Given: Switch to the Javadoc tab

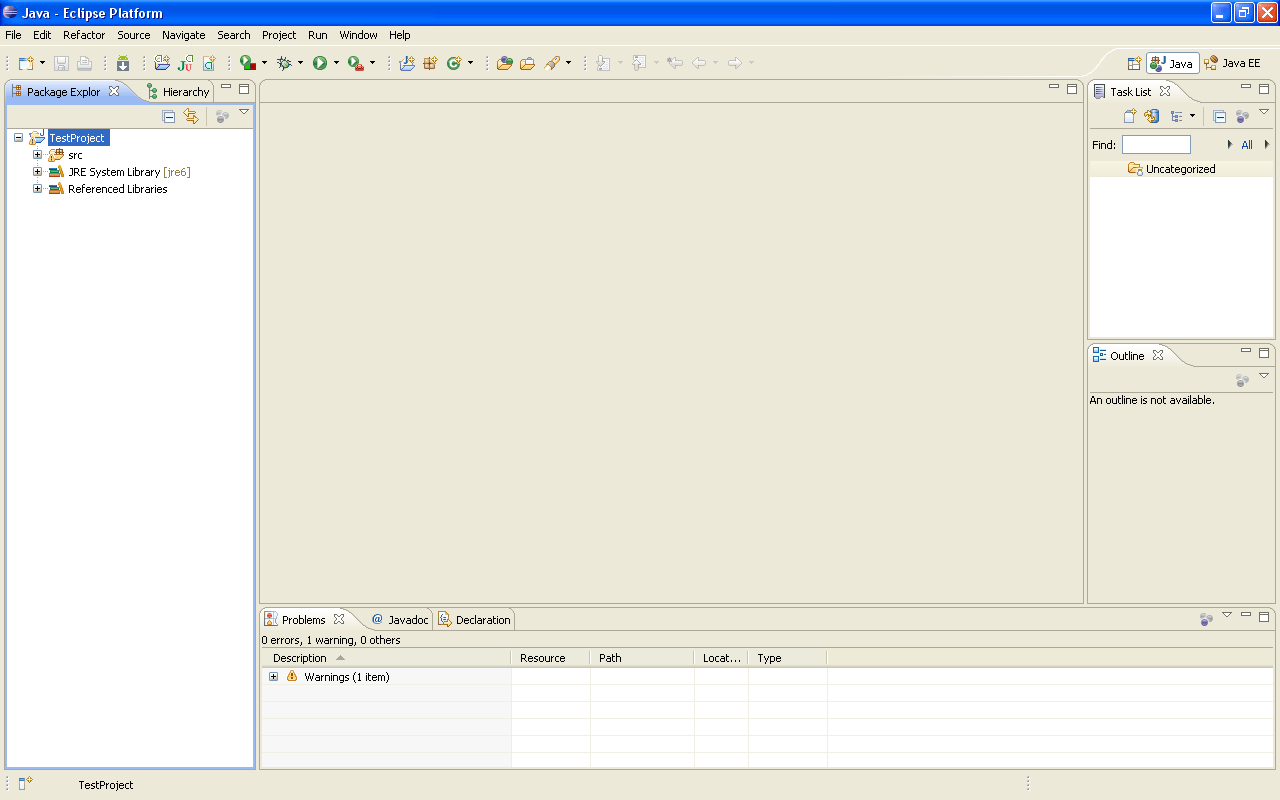Looking at the screenshot, I should [400, 620].
